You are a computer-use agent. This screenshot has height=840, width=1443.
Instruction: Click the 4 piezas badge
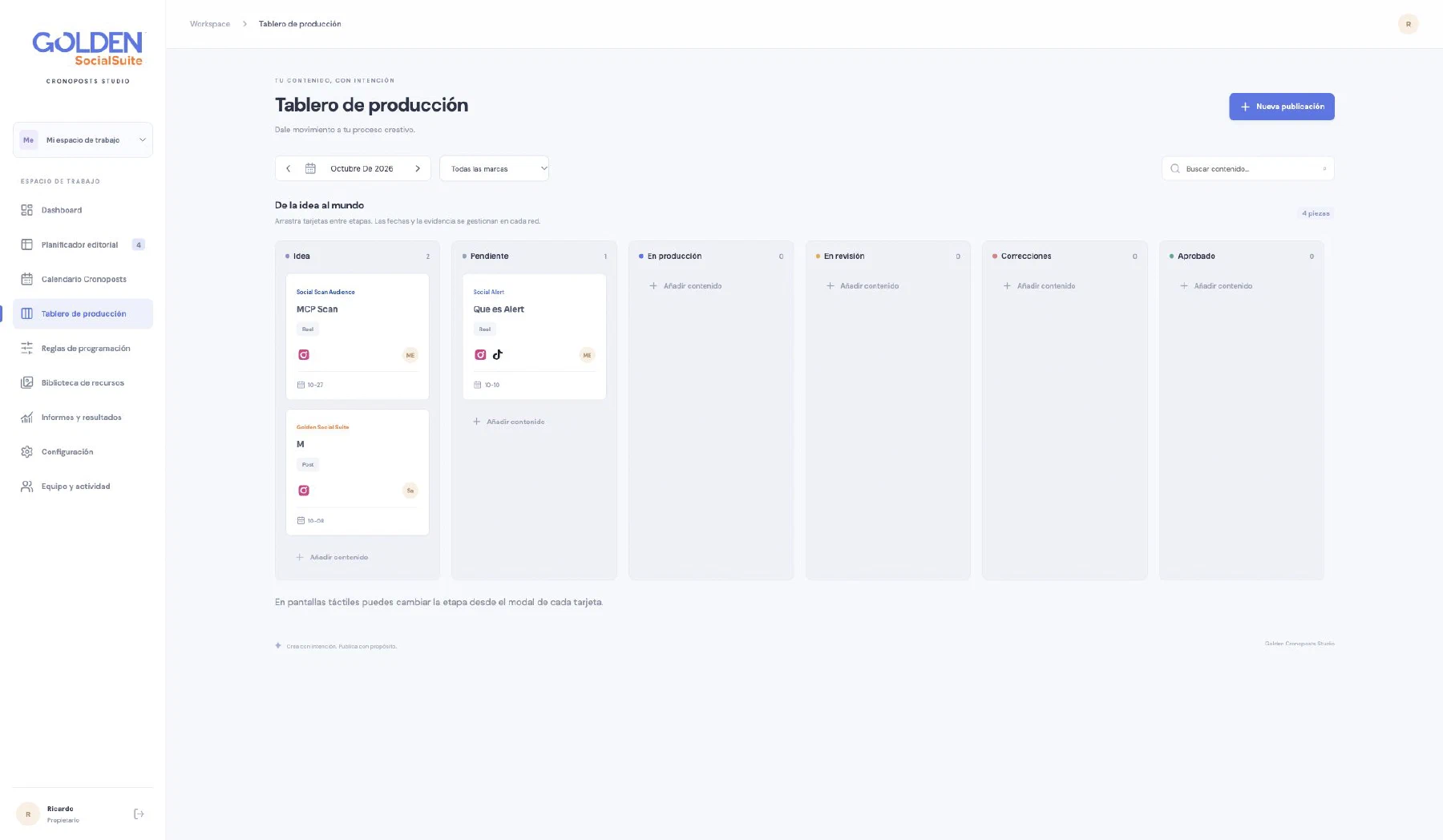point(1316,213)
